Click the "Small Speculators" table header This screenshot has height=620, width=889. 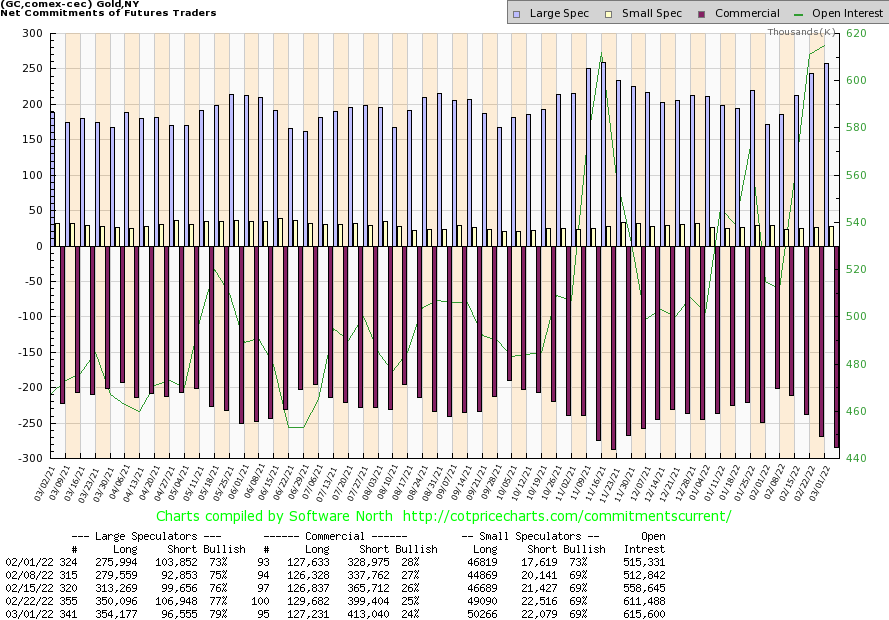click(533, 535)
